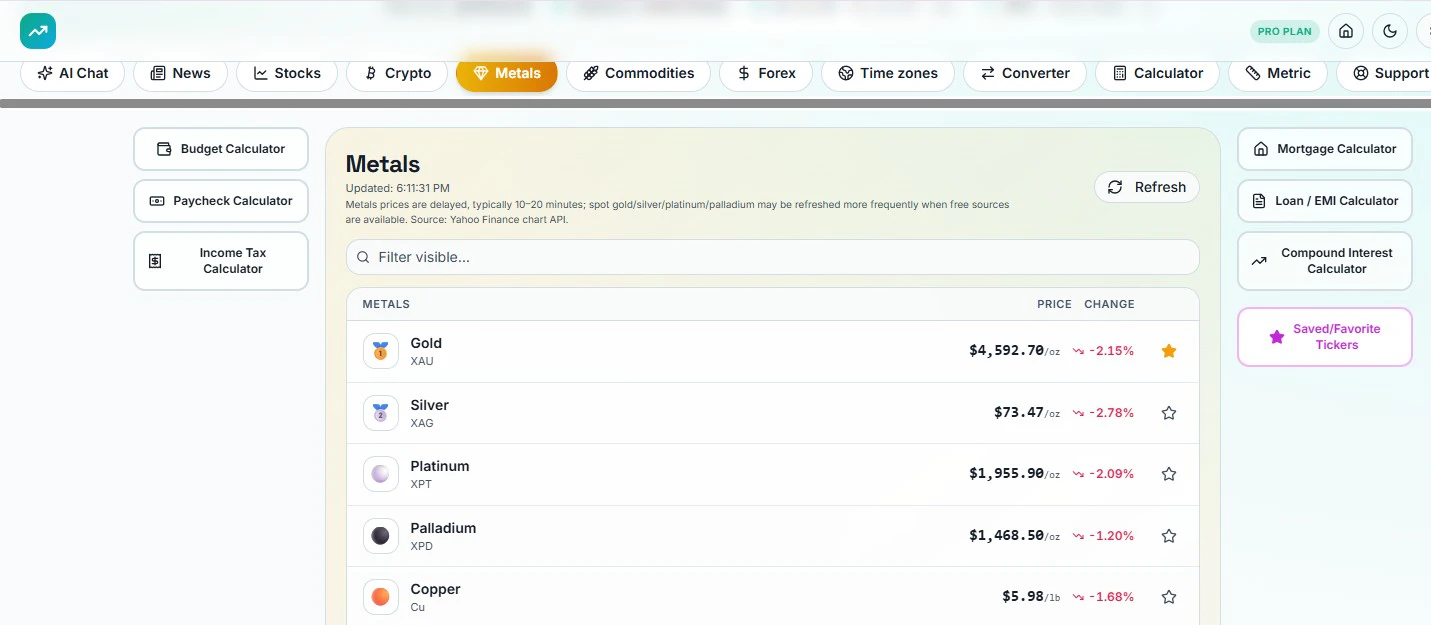Open the Compound Interest Calculator

(x=1325, y=261)
